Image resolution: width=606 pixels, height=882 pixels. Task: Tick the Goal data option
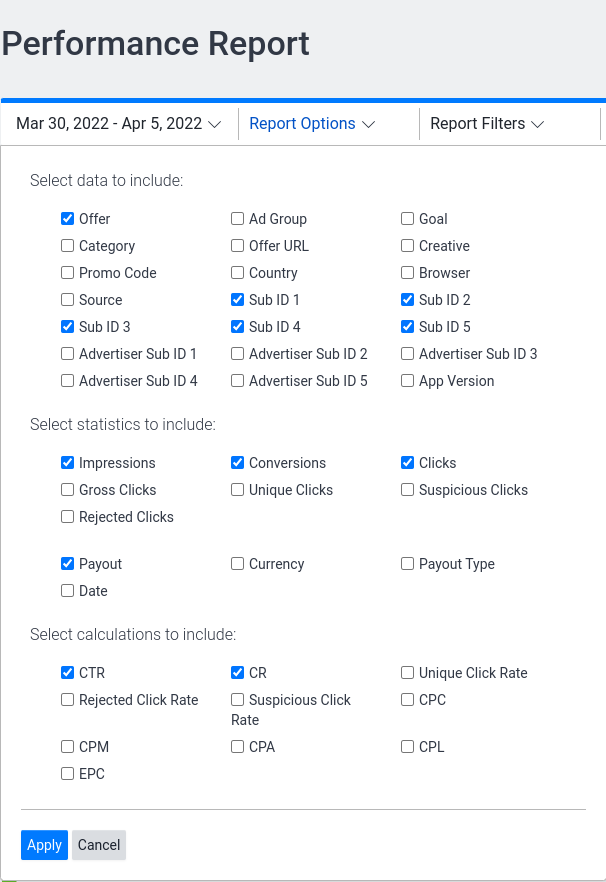pos(408,219)
